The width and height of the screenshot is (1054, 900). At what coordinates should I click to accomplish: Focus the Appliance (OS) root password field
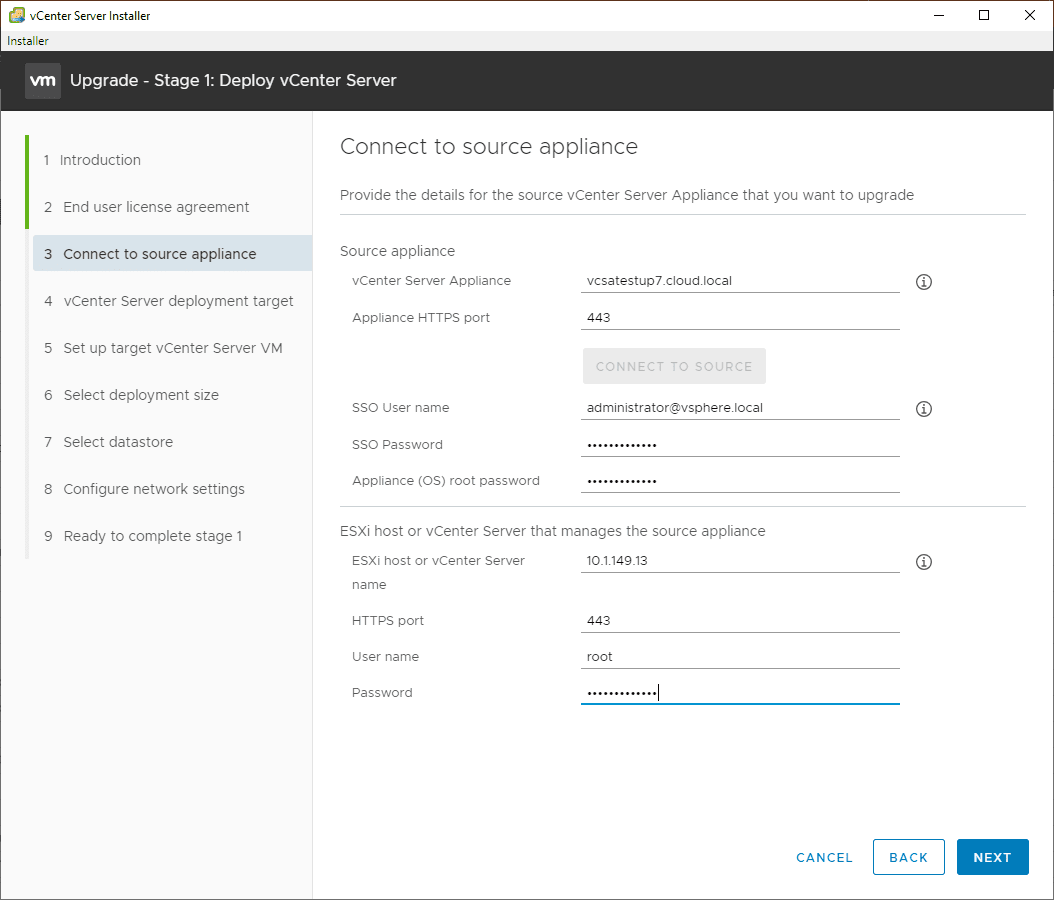(x=740, y=481)
